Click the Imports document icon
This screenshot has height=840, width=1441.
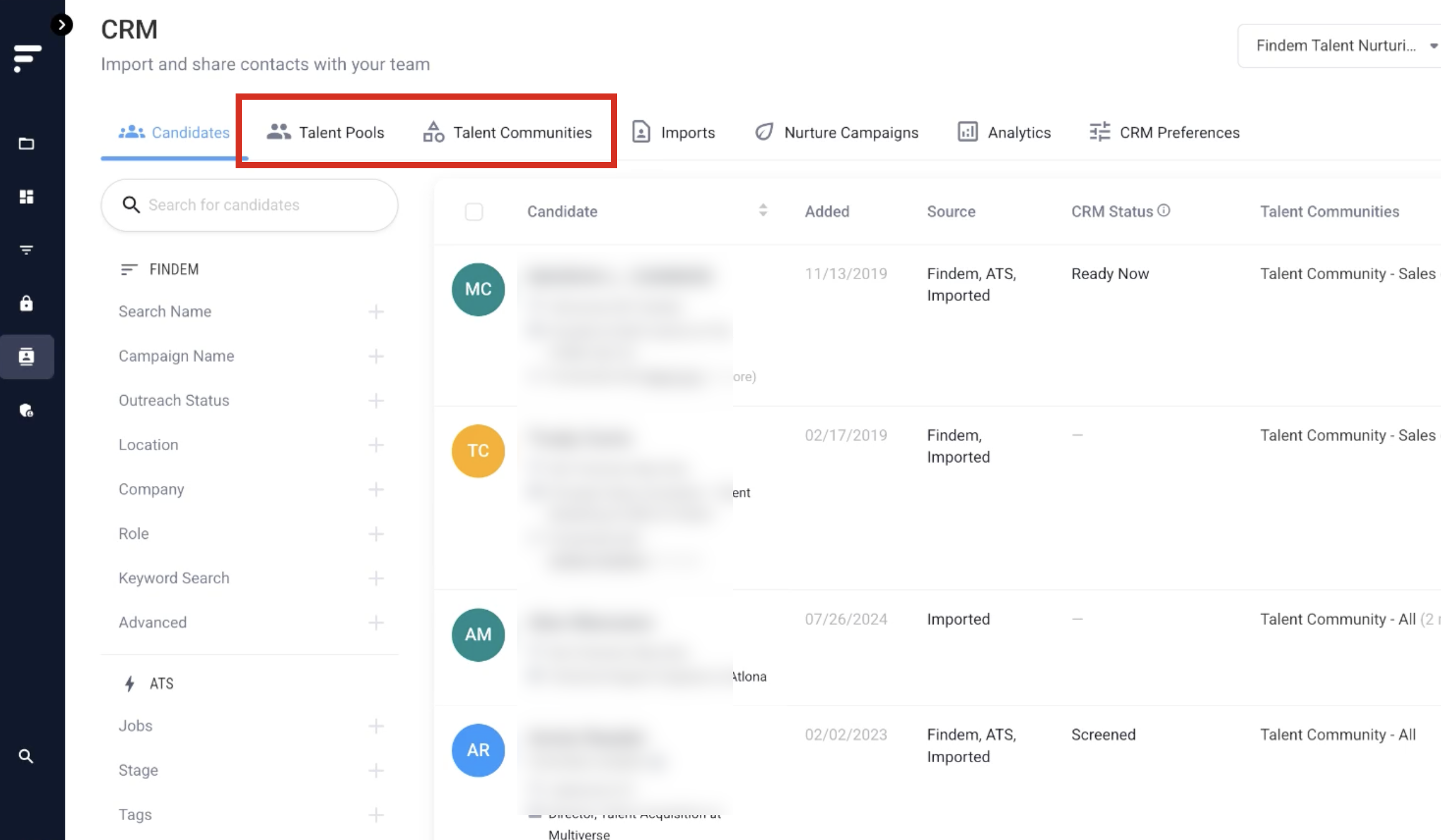tap(641, 132)
